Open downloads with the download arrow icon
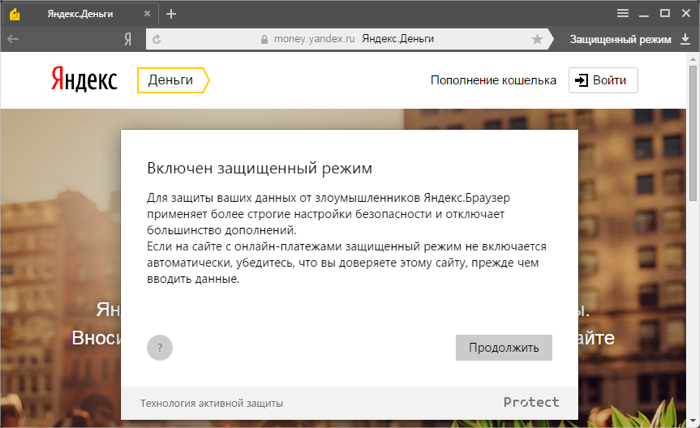This screenshot has height=428, width=700. point(685,39)
